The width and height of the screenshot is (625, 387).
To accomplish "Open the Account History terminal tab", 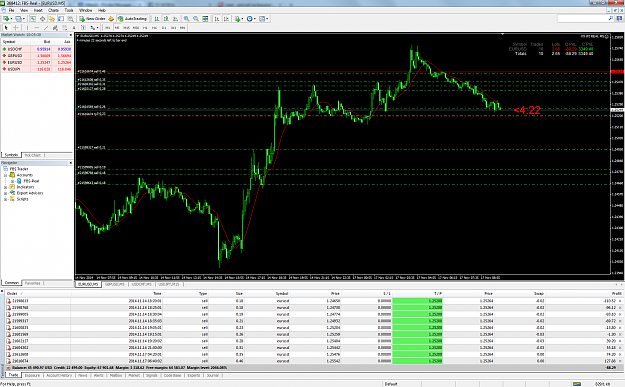I will [59, 375].
